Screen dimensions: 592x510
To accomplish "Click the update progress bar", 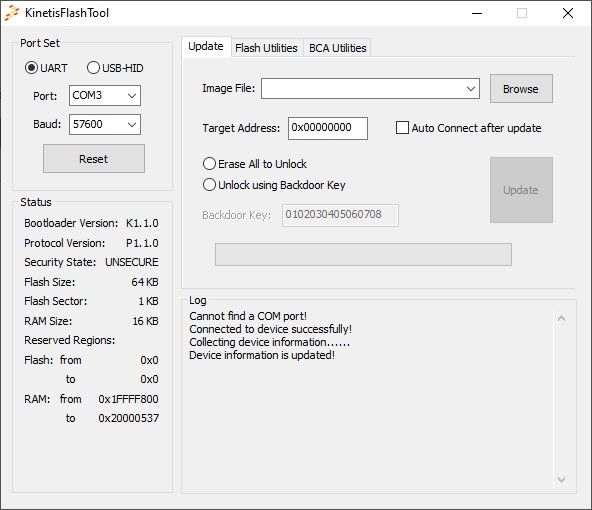I will (363, 254).
